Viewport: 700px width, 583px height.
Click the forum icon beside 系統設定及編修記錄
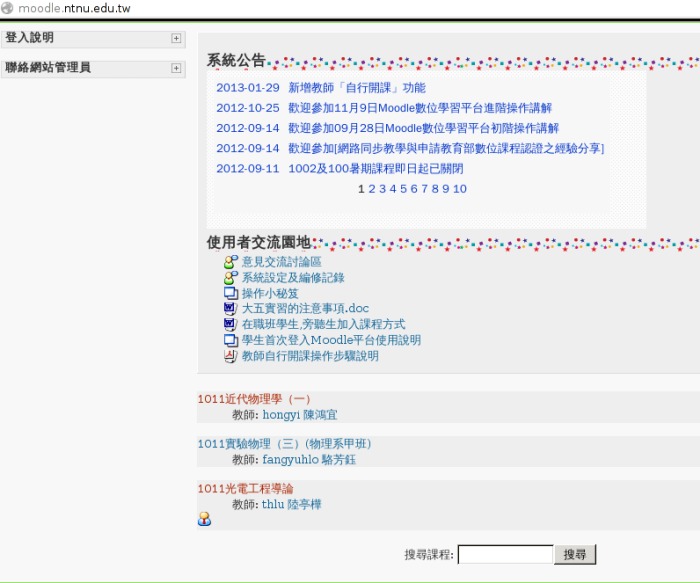pyautogui.click(x=230, y=278)
